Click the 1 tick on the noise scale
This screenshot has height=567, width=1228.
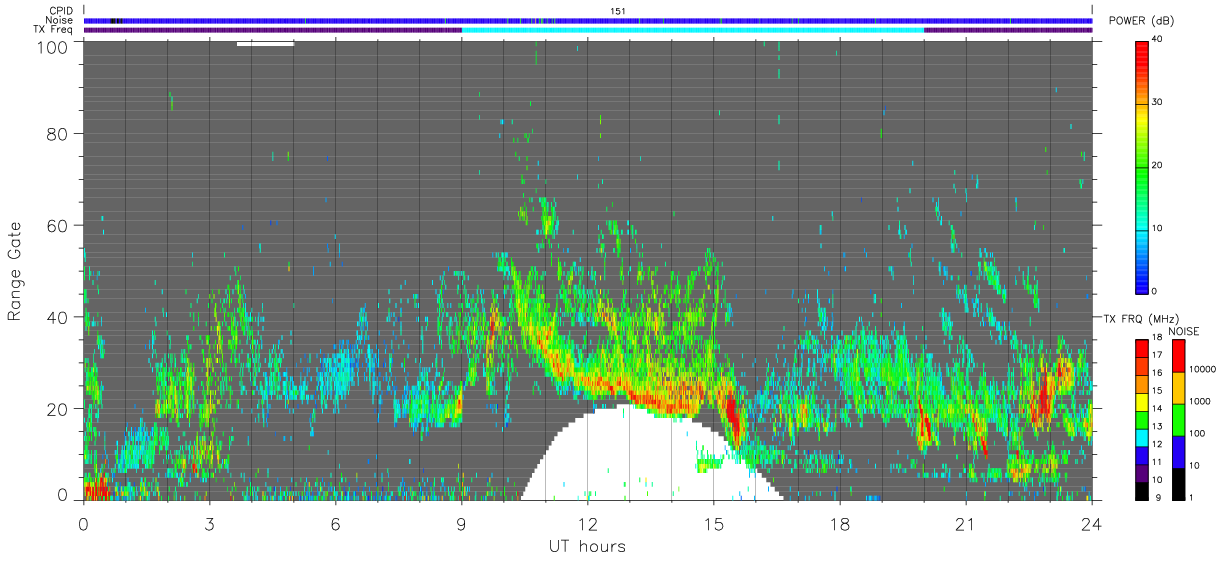point(1192,497)
